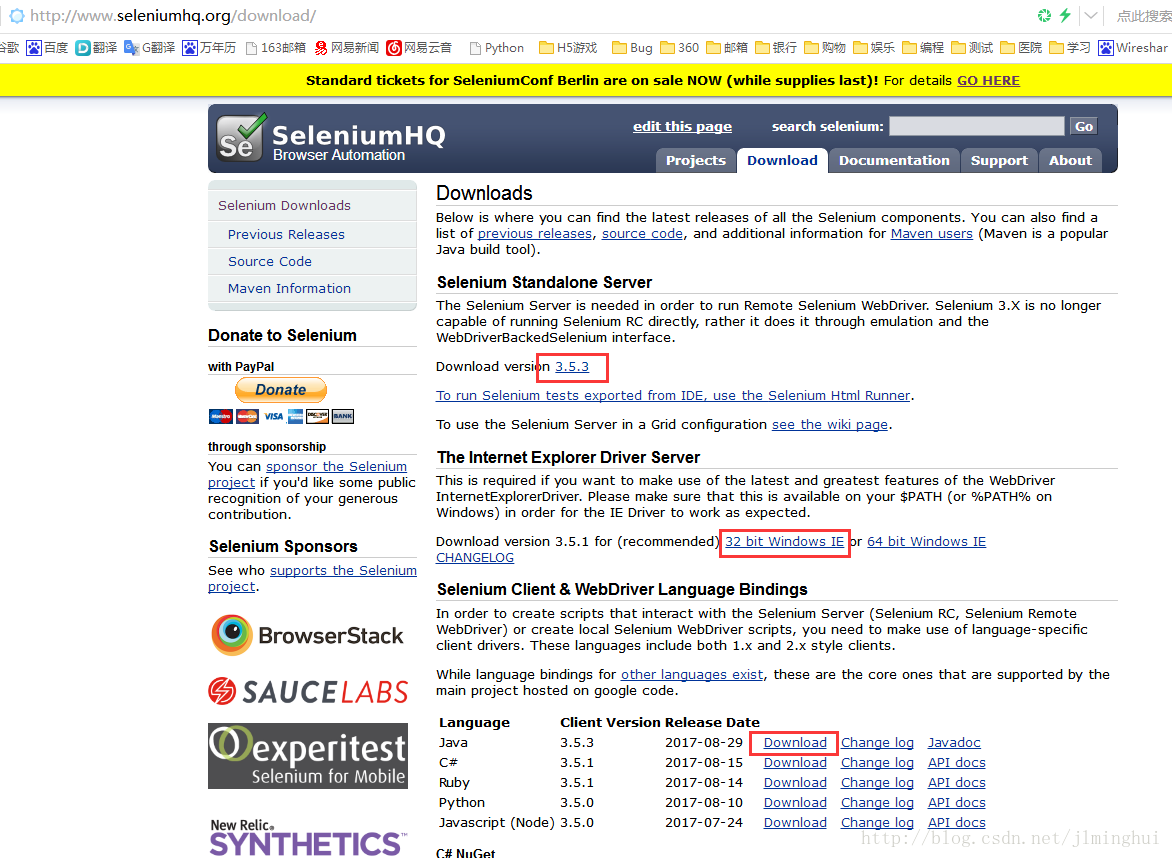
Task: Click the BrowserStack sponsor logo
Action: [x=307, y=635]
